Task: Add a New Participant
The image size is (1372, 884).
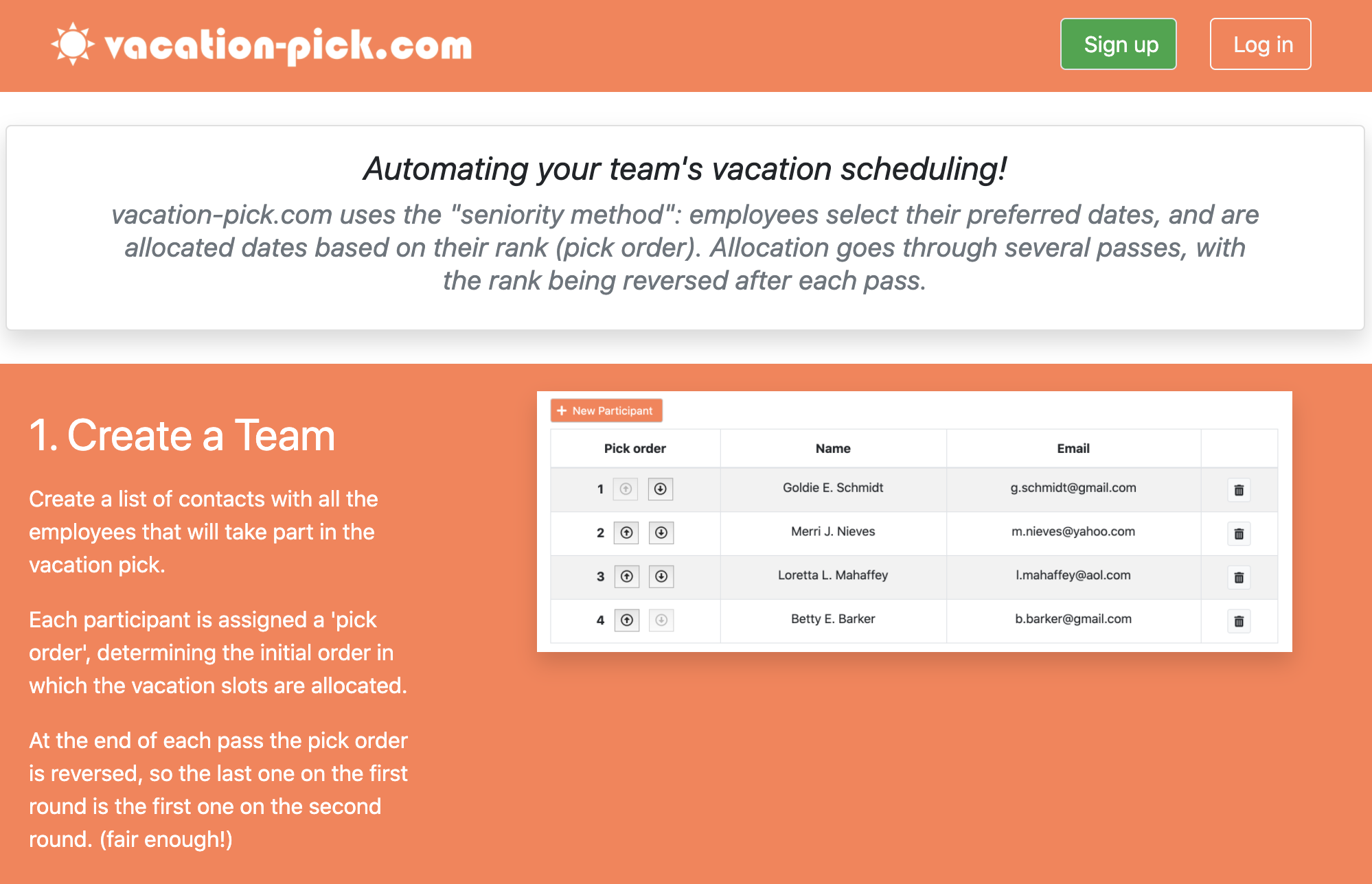Action: 606,410
